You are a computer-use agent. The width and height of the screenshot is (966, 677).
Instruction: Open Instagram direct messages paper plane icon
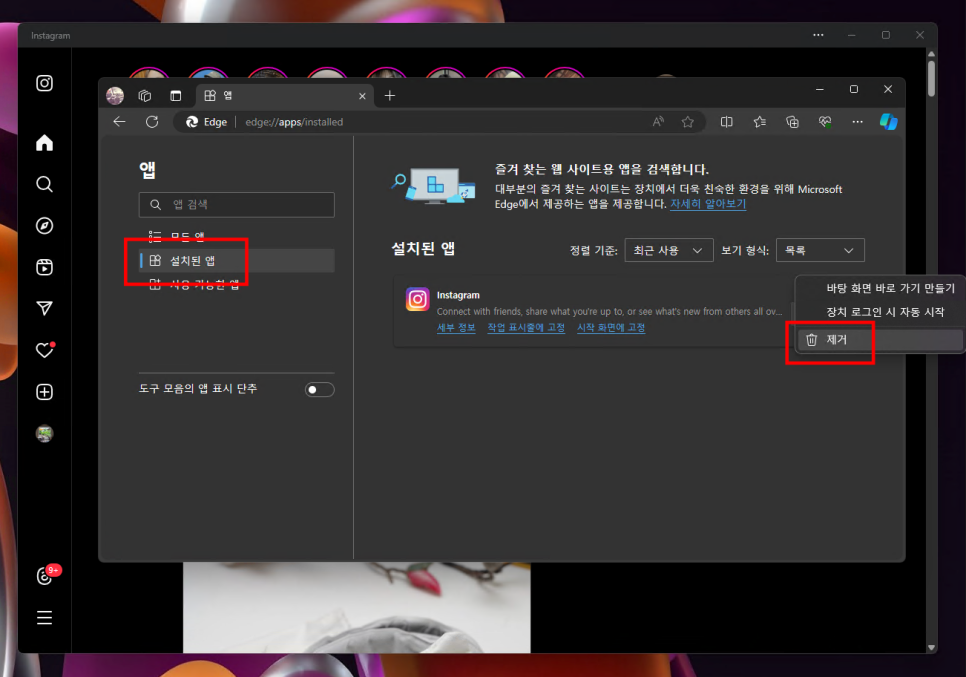tap(44, 308)
